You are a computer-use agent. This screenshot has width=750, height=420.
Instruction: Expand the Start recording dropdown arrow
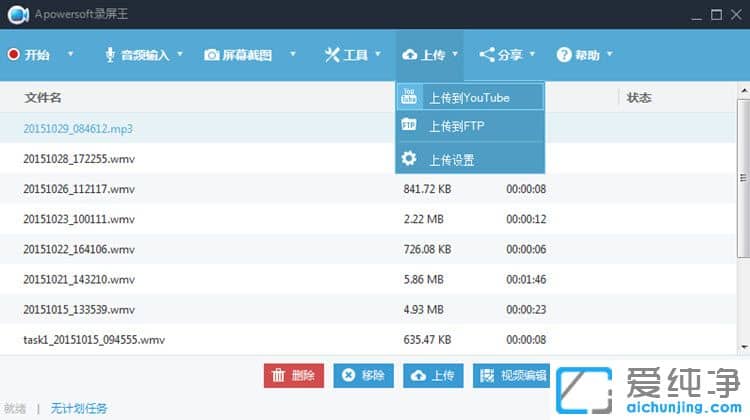(x=70, y=55)
